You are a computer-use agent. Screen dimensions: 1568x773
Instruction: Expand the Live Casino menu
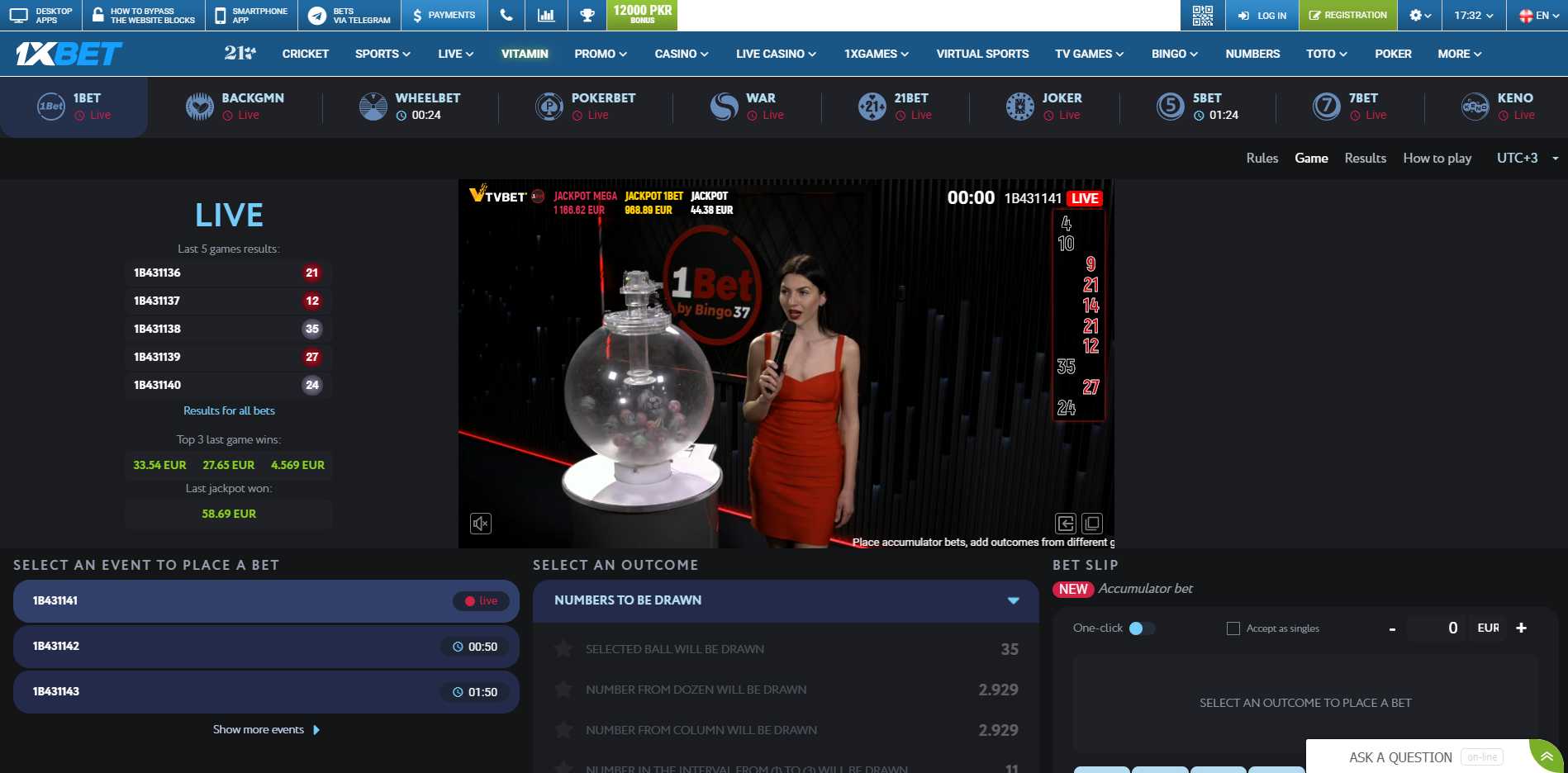(776, 54)
